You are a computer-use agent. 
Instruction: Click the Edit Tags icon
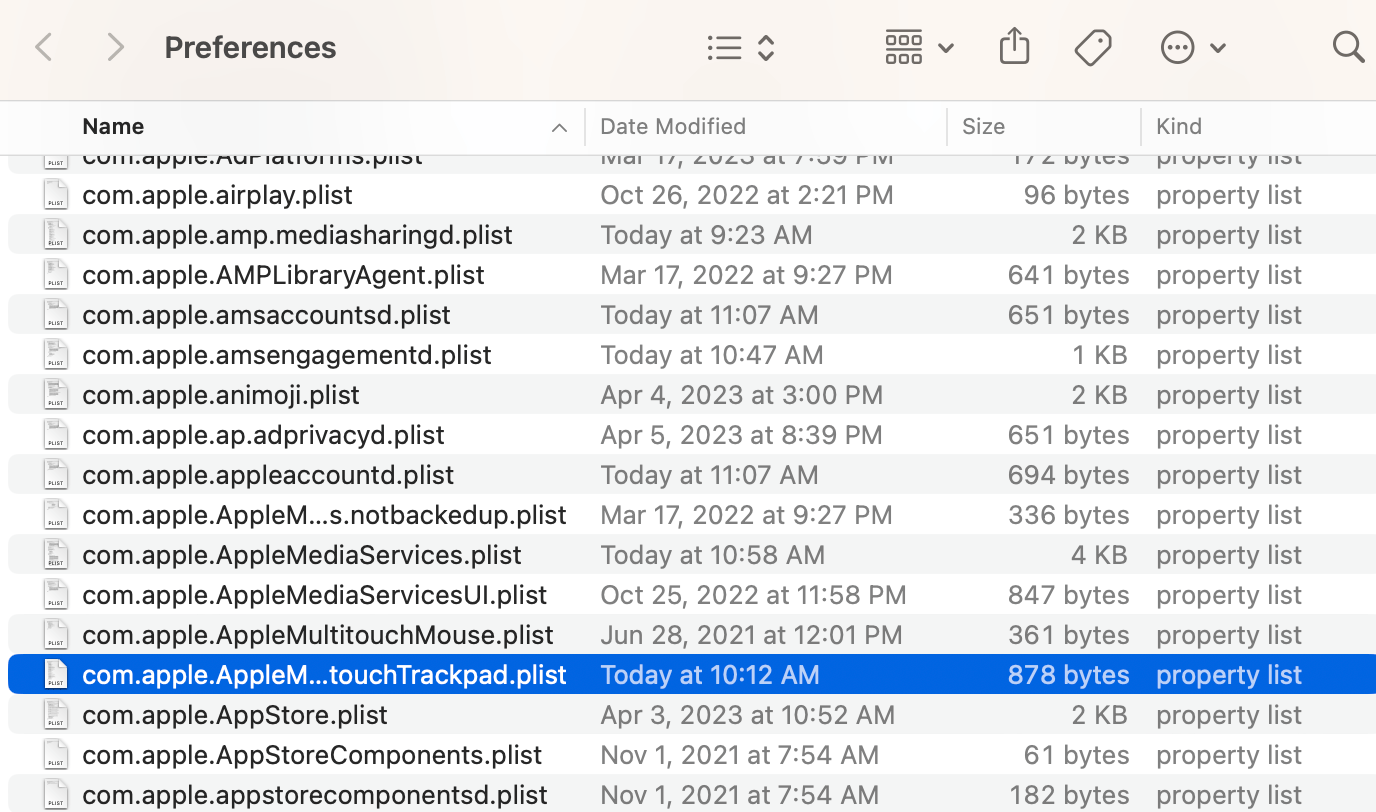1093,47
